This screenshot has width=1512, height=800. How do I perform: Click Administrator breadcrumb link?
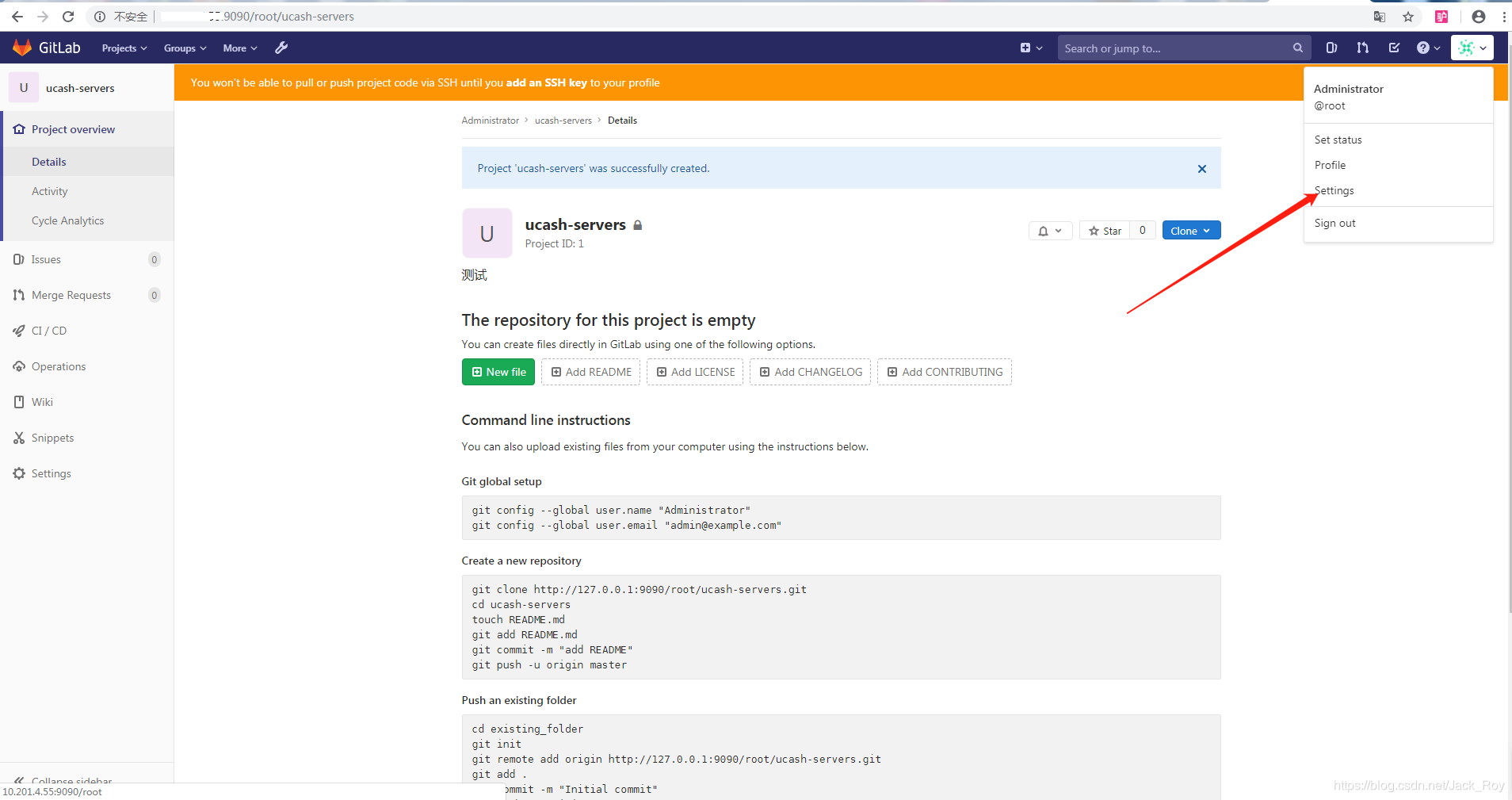click(x=491, y=121)
